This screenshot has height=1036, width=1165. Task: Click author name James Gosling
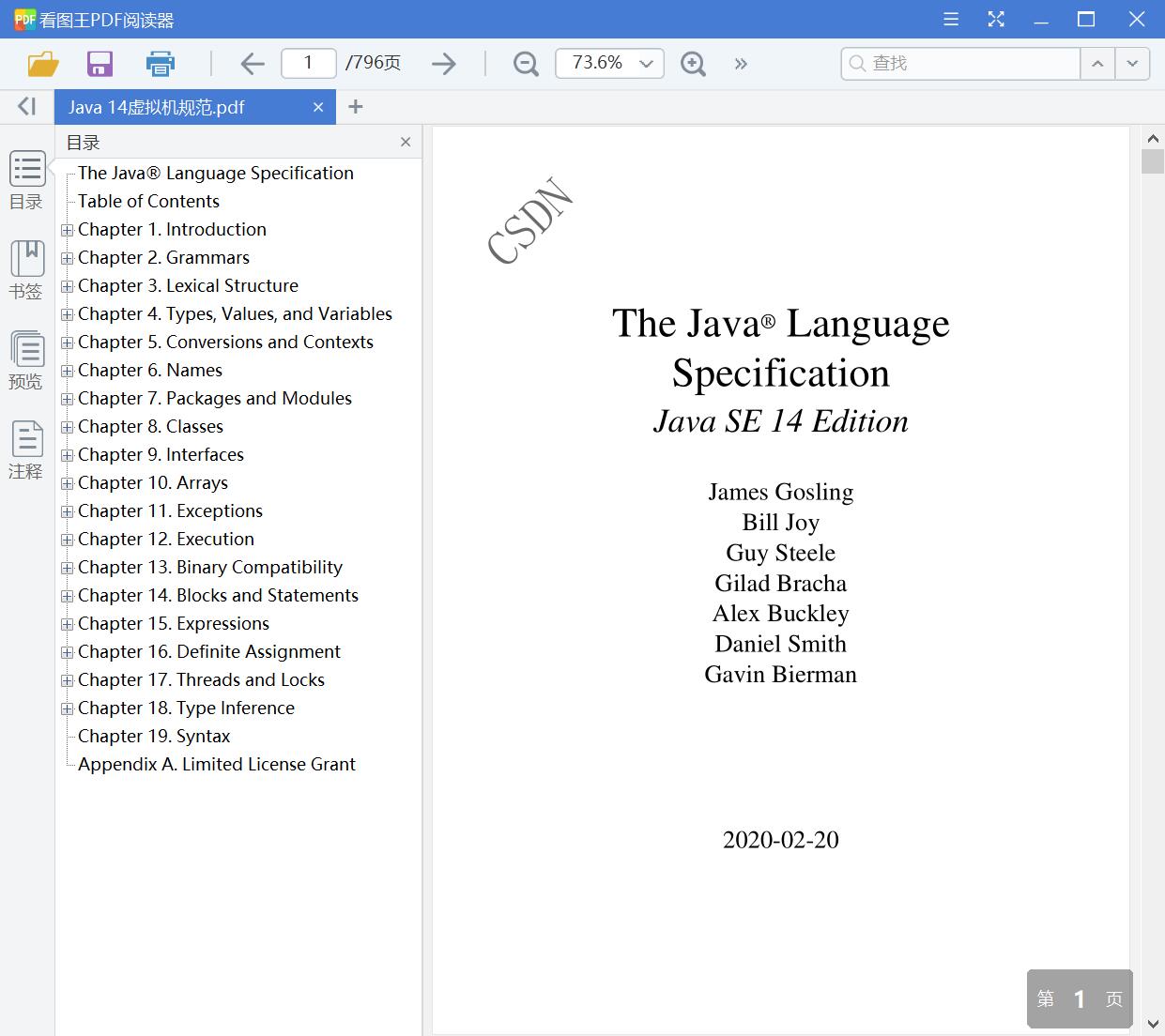[x=781, y=492]
